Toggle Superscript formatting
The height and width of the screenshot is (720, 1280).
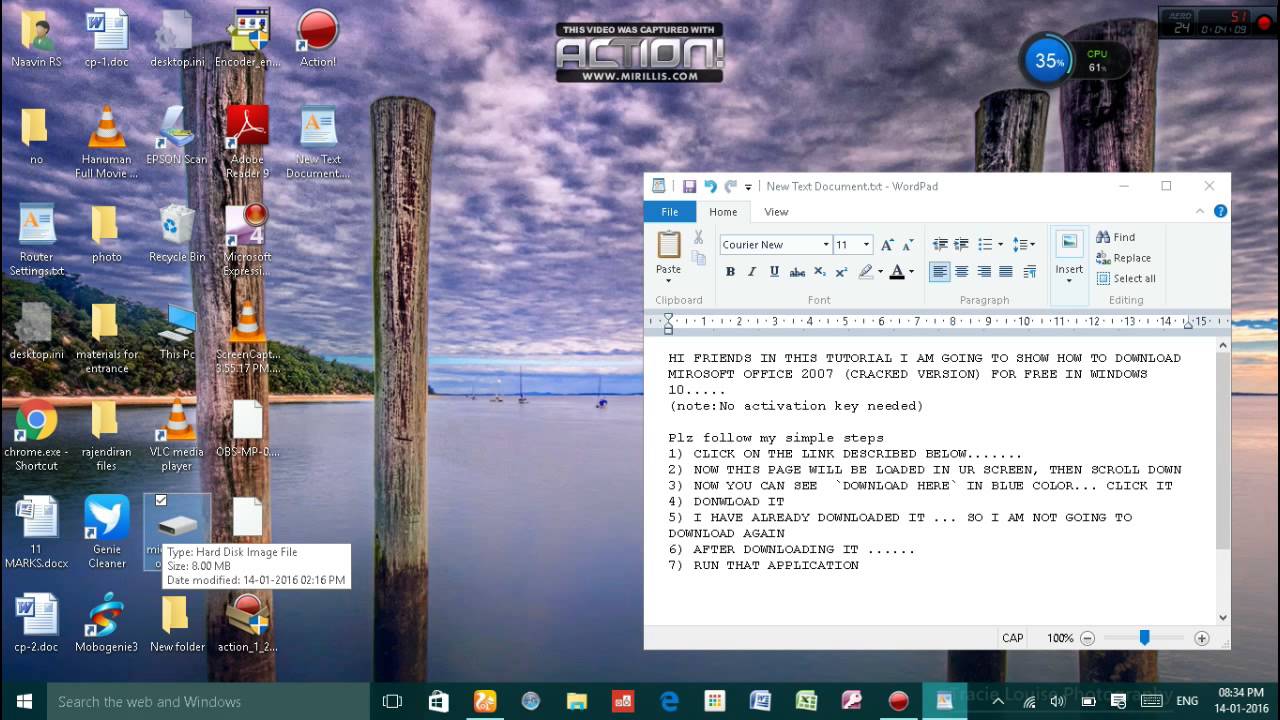[x=841, y=272]
